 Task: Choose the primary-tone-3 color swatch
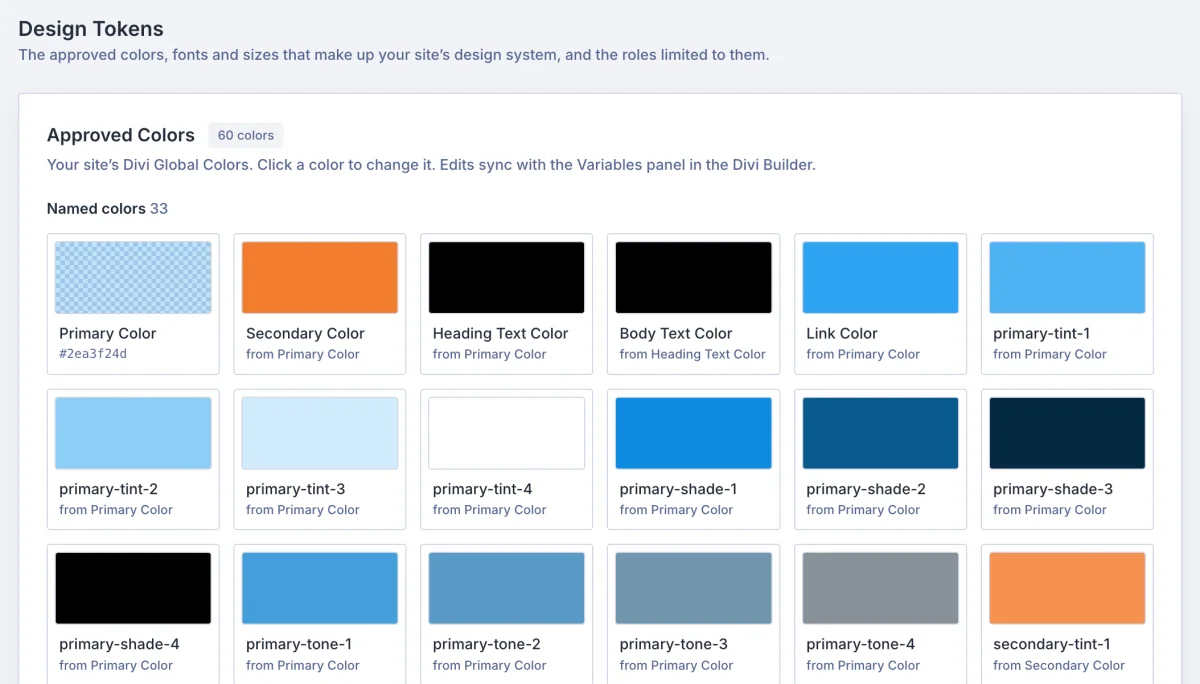click(x=693, y=588)
